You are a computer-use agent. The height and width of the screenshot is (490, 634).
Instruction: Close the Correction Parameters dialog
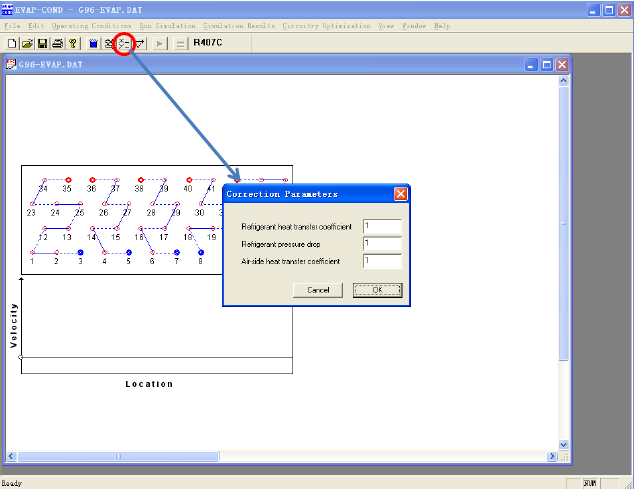point(400,194)
